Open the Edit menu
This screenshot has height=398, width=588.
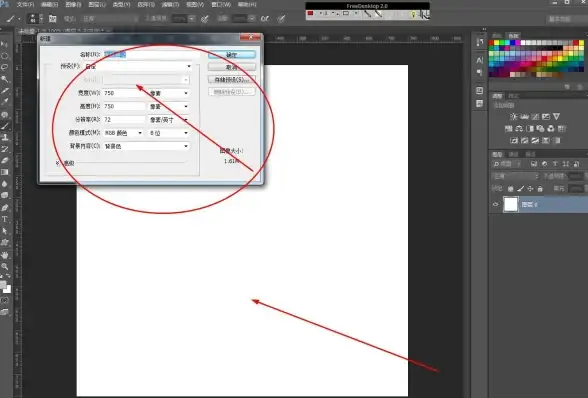click(x=49, y=5)
